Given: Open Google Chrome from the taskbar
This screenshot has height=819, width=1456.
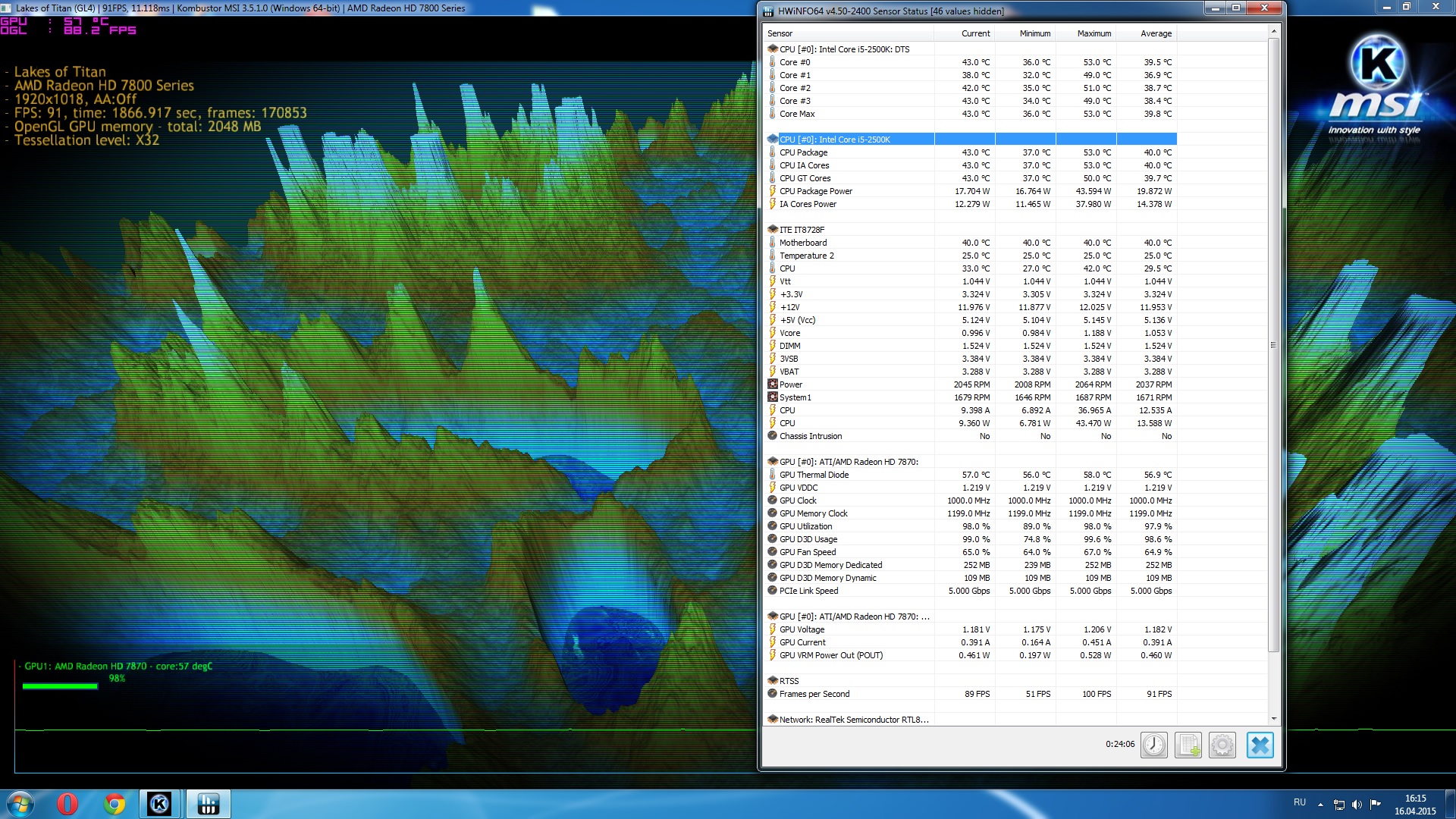Looking at the screenshot, I should point(115,804).
